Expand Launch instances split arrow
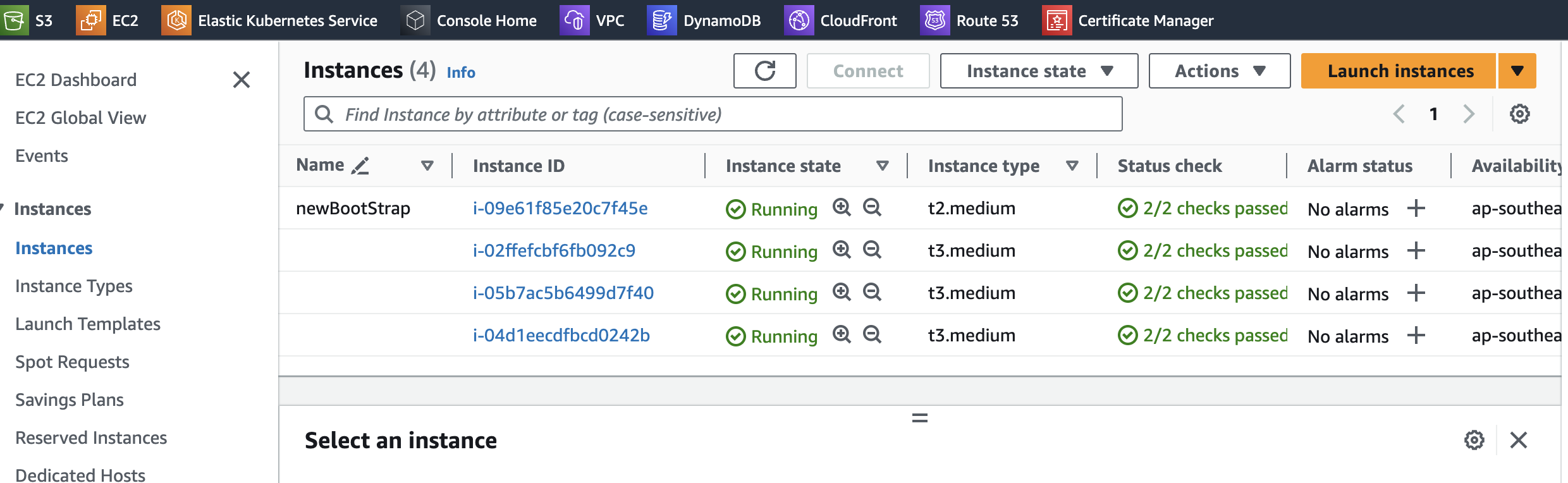The width and height of the screenshot is (1568, 483). (x=1517, y=71)
